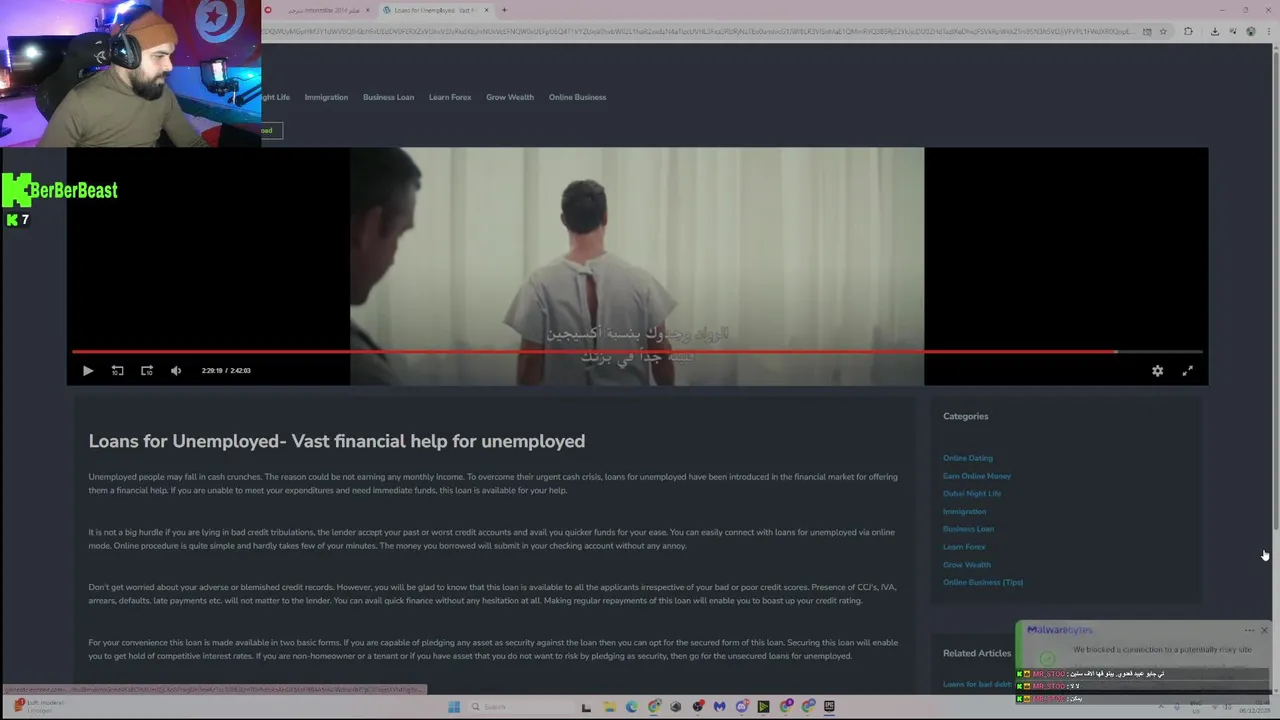Open Business Loan nav menu item
The width and height of the screenshot is (1280, 720).
pos(388,97)
